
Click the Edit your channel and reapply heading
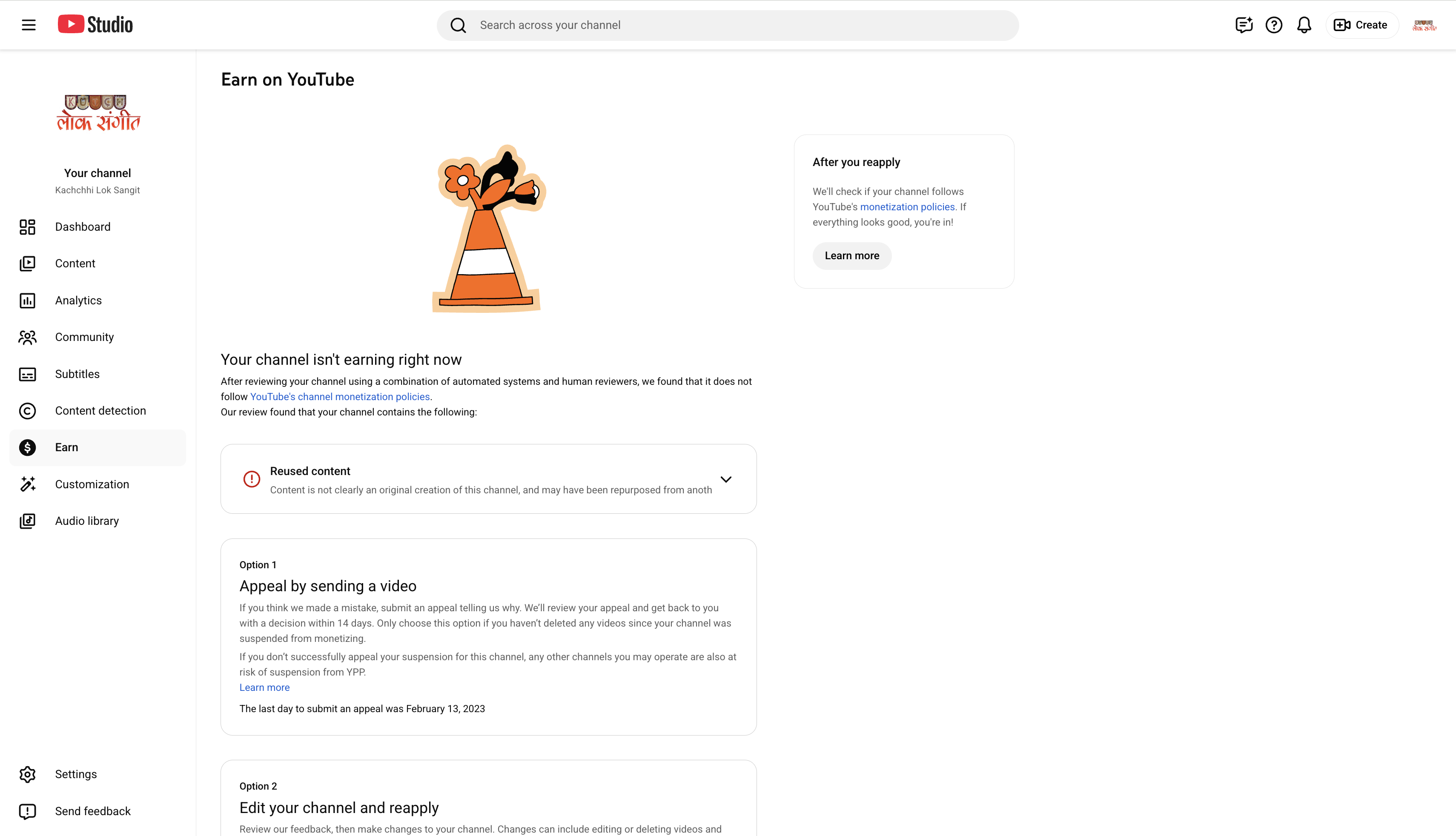[339, 808]
